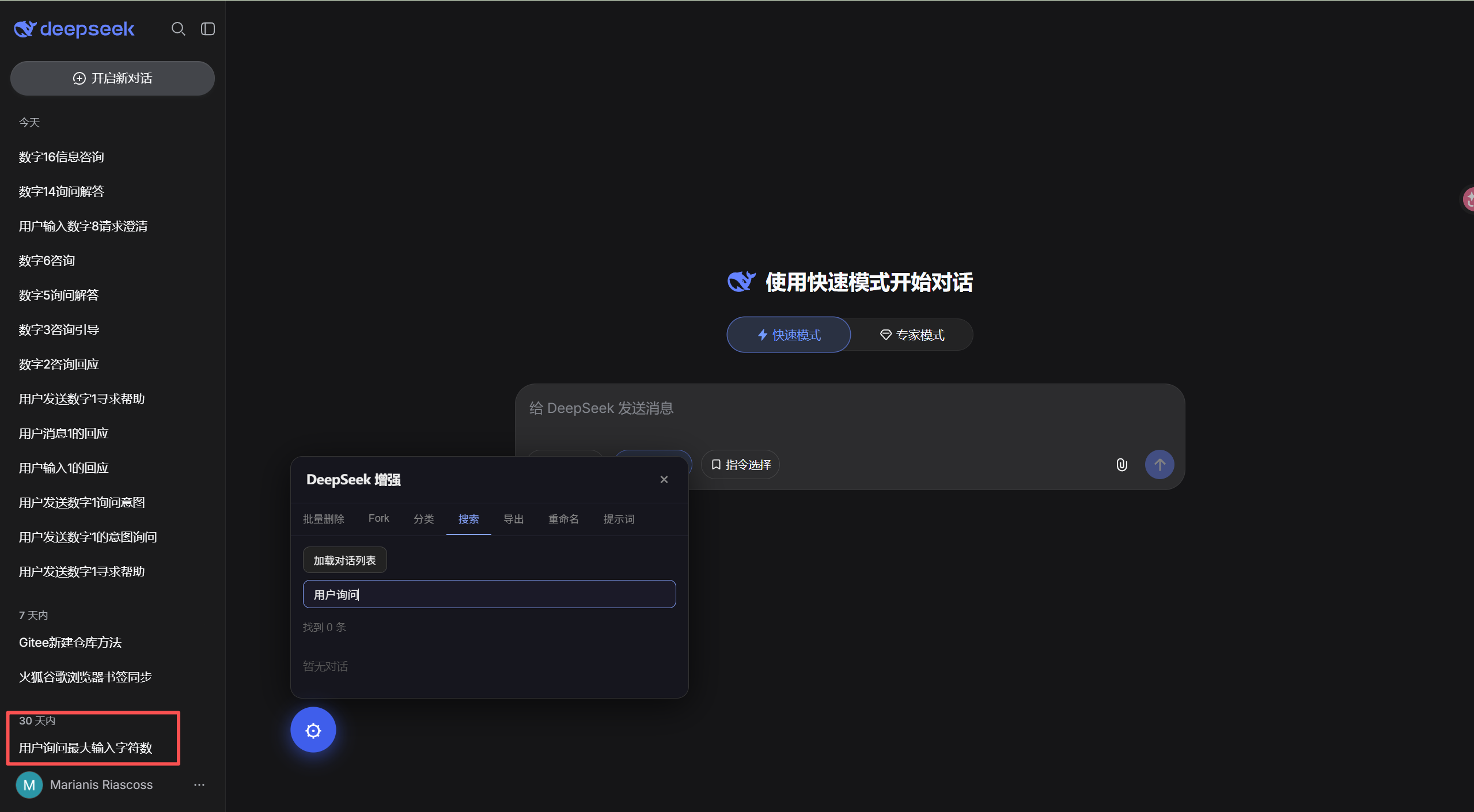Open the sidebar search icon
Screen dimensions: 1474x812
click(179, 29)
